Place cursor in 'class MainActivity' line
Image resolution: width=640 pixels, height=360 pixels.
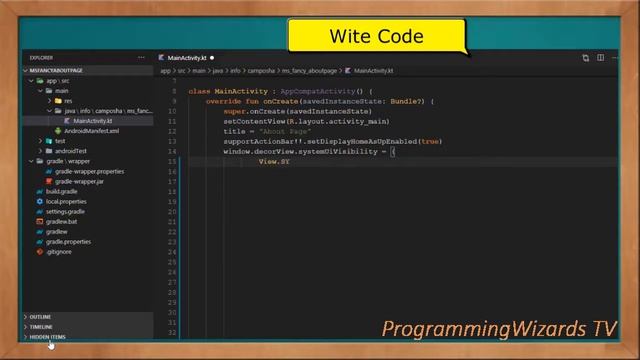pyautogui.click(x=280, y=91)
